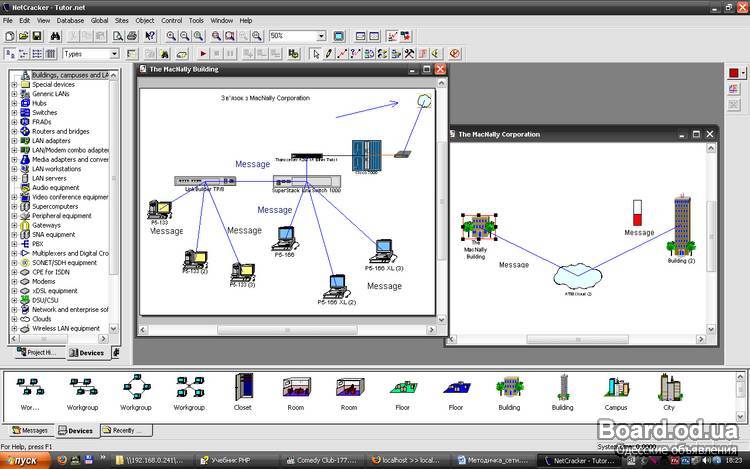
Task: Click horizontal scrollbar of MacNally Building window
Action: tap(287, 330)
